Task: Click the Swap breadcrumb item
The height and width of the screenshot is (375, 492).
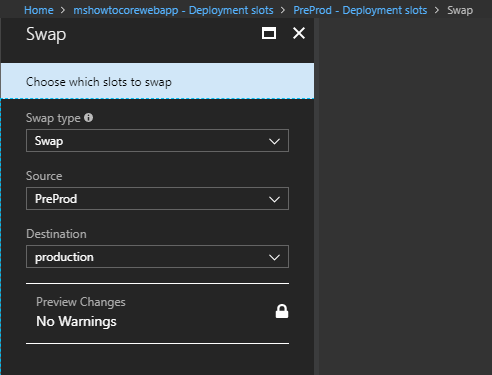Action: click(x=460, y=10)
